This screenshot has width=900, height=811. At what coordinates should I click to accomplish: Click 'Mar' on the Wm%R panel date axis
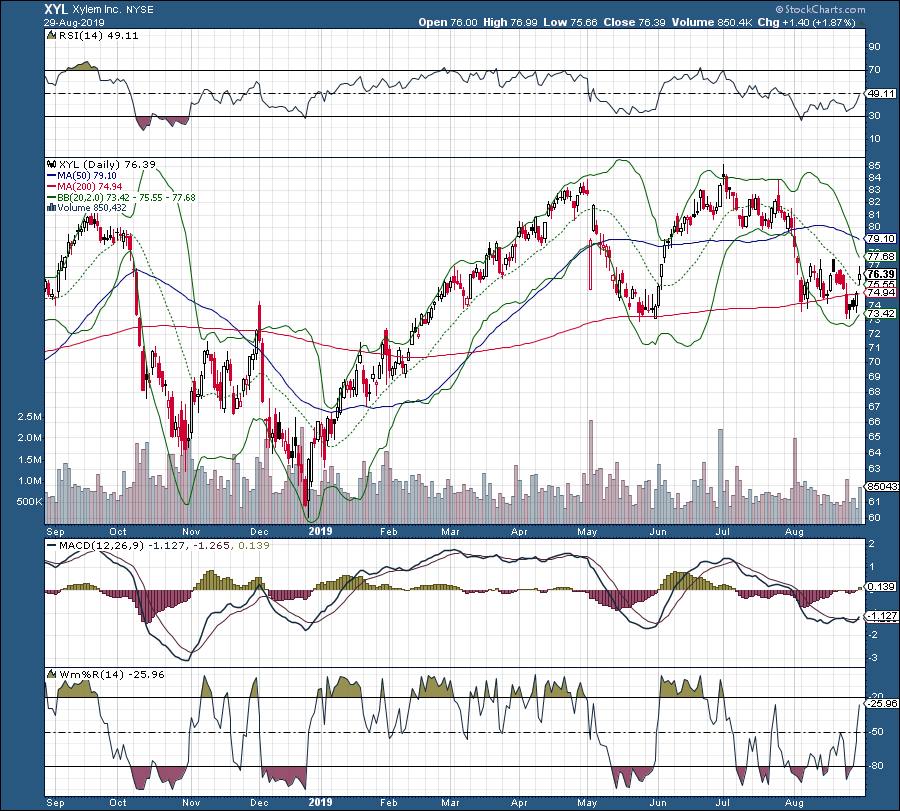tap(451, 802)
